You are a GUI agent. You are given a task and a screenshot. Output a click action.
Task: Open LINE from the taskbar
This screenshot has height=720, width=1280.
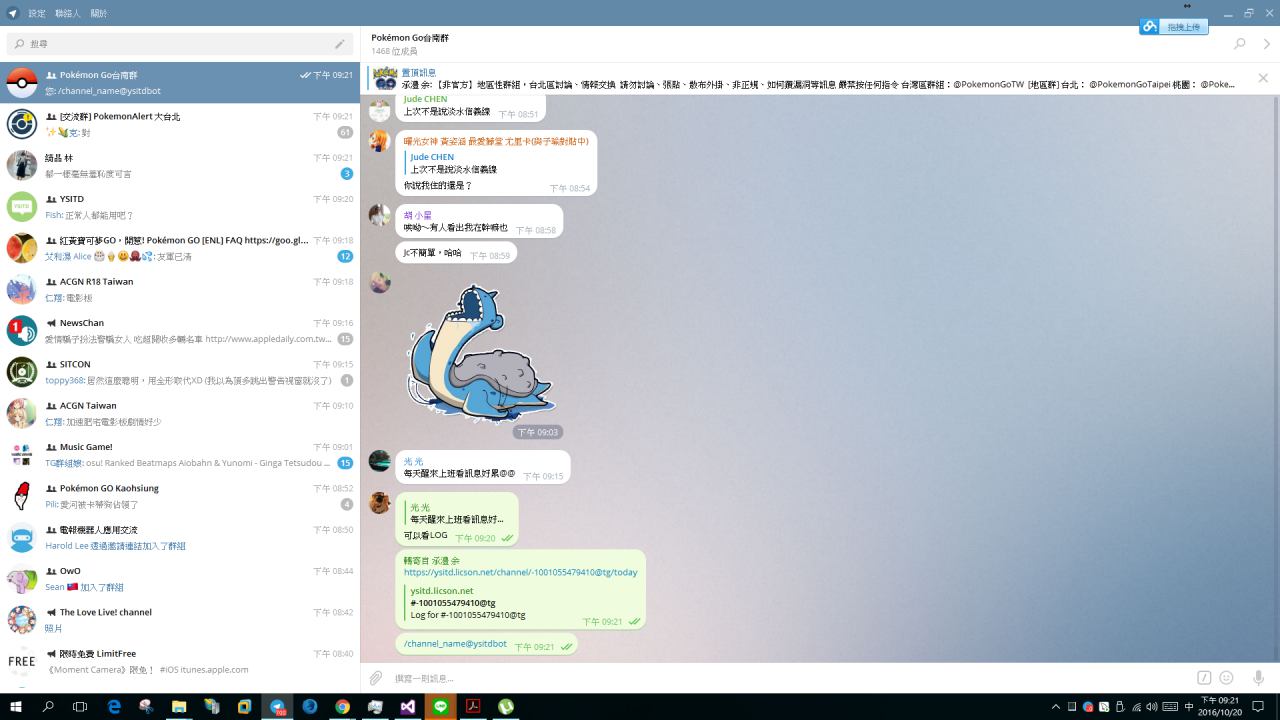pyautogui.click(x=440, y=706)
